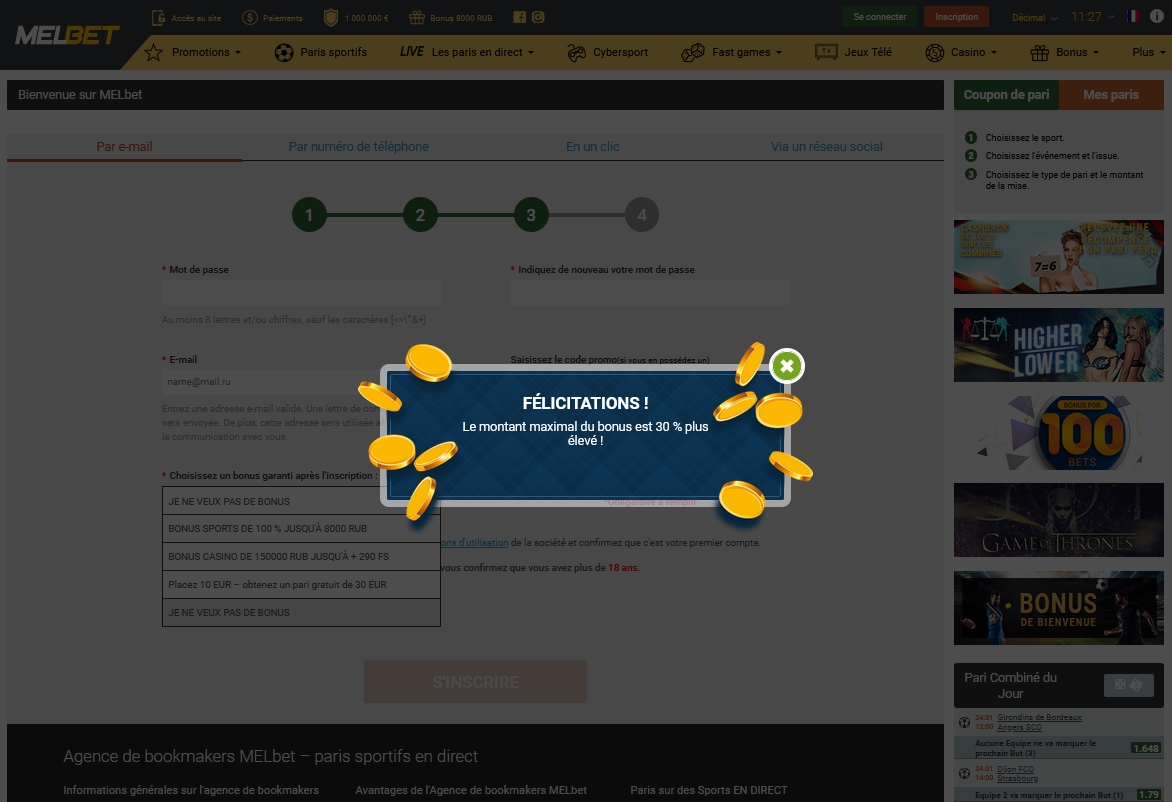Screen dimensions: 1172x802
Task: Click the Mot de passe field
Action: click(301, 292)
